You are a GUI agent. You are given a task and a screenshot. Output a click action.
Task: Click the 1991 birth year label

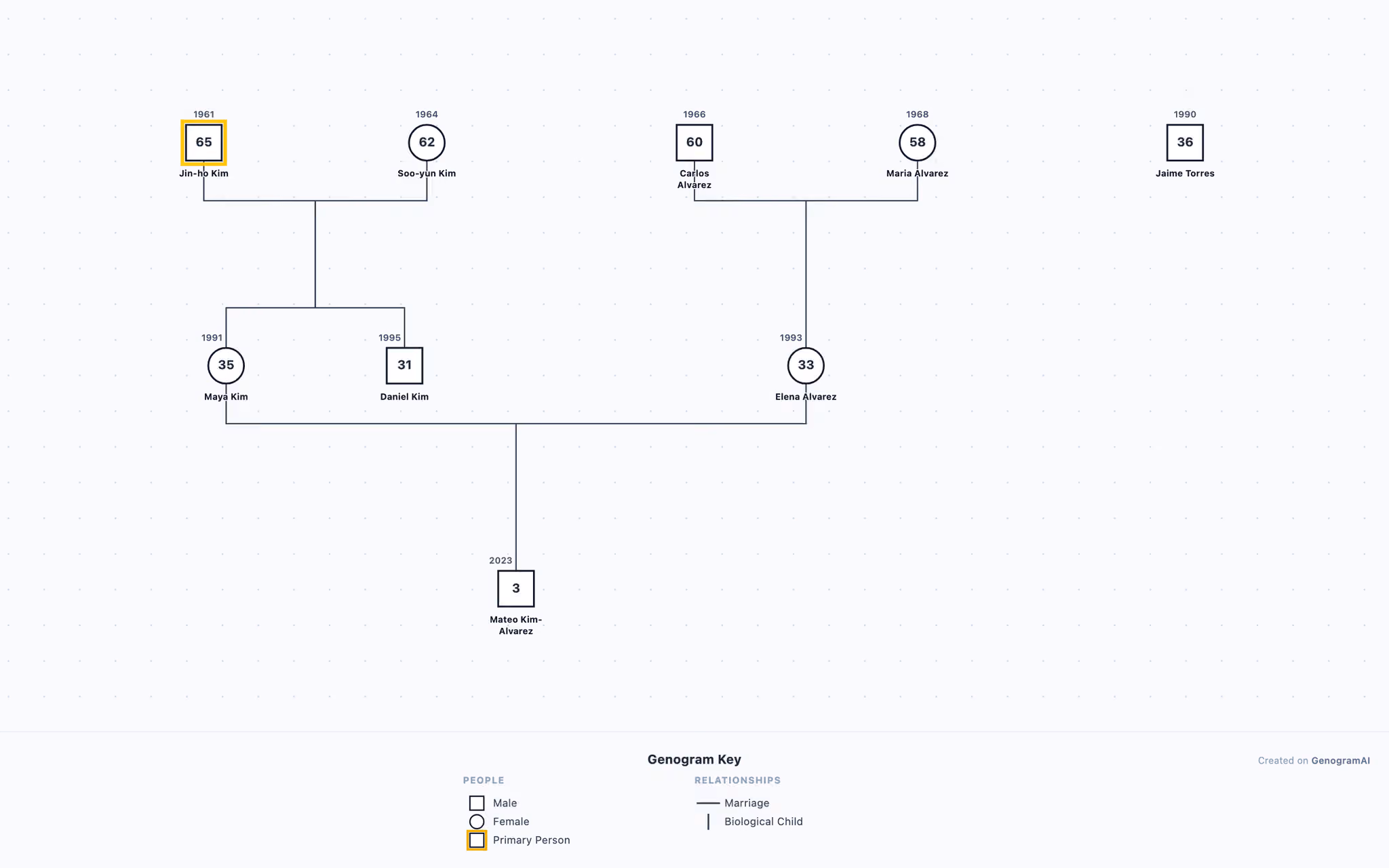(212, 338)
